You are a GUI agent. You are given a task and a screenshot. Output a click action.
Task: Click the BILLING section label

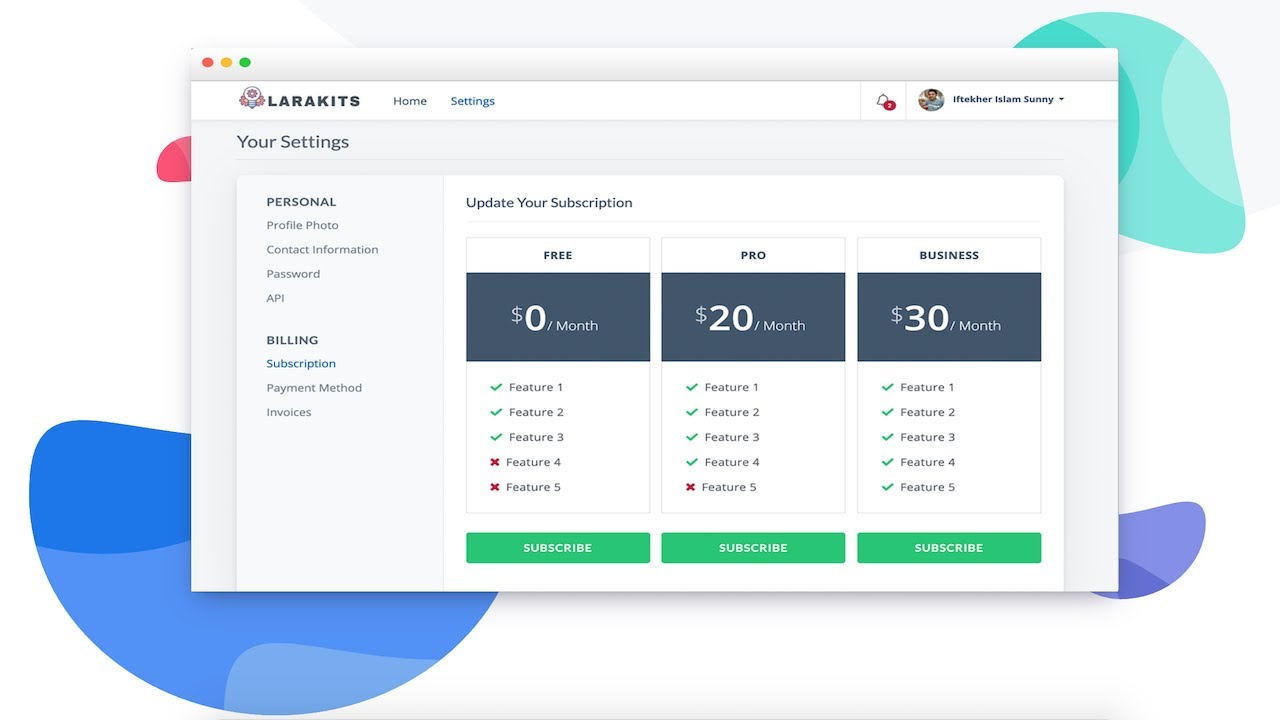click(292, 340)
